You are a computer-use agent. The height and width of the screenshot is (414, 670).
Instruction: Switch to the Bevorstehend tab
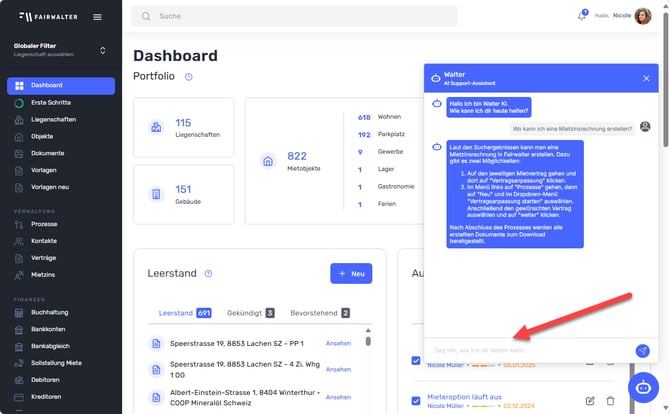[312, 313]
